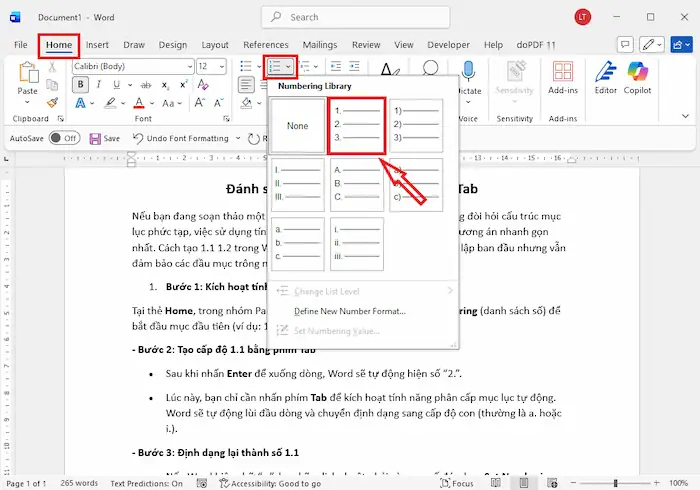Open the References ribbon tab

click(265, 45)
